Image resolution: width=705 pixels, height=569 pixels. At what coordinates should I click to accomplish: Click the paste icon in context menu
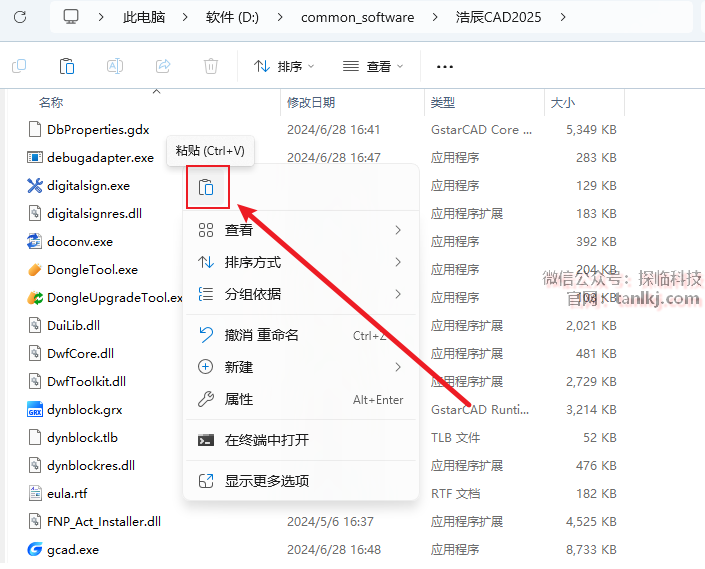tap(206, 187)
